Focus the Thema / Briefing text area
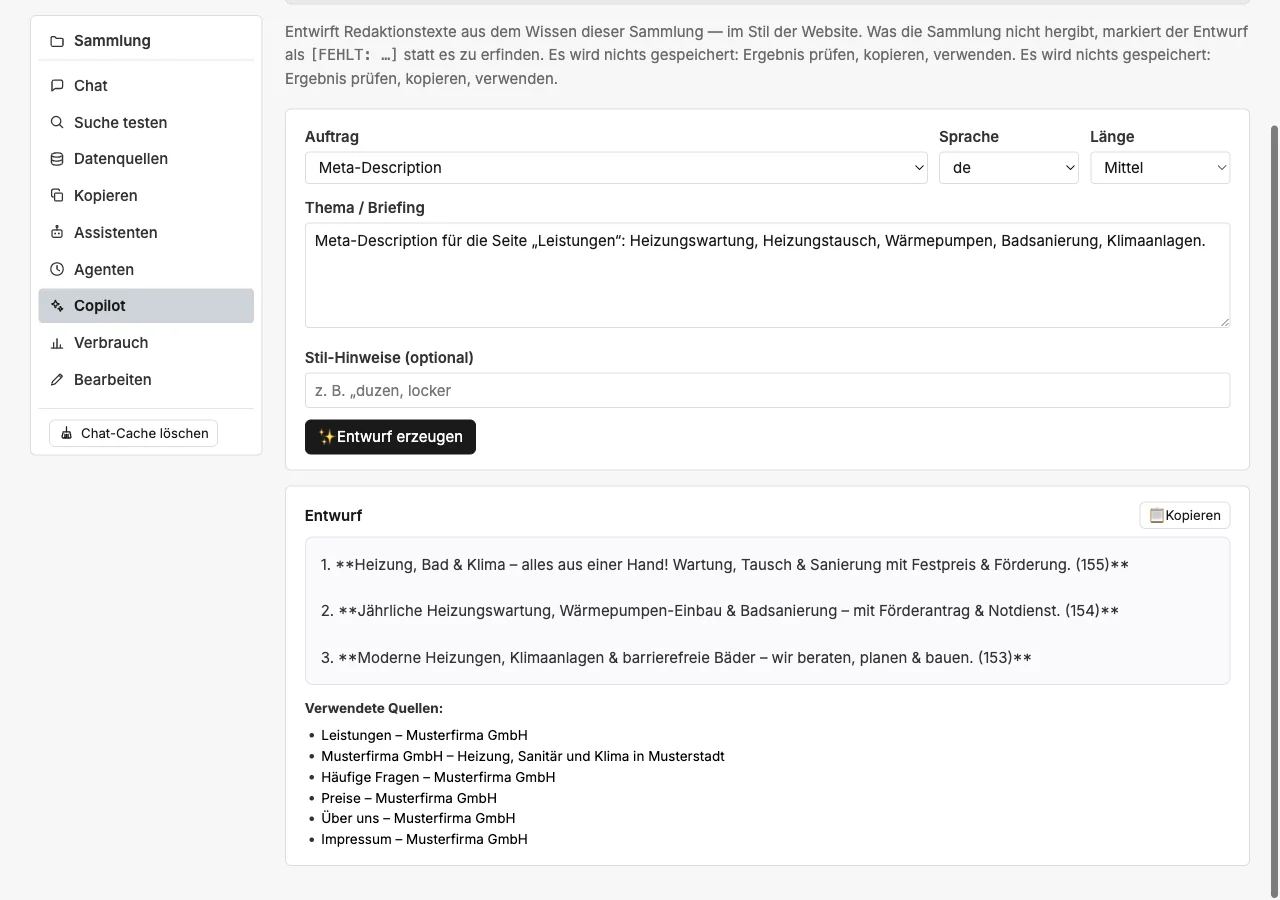Screen dimensions: 1280x900 coord(767,275)
